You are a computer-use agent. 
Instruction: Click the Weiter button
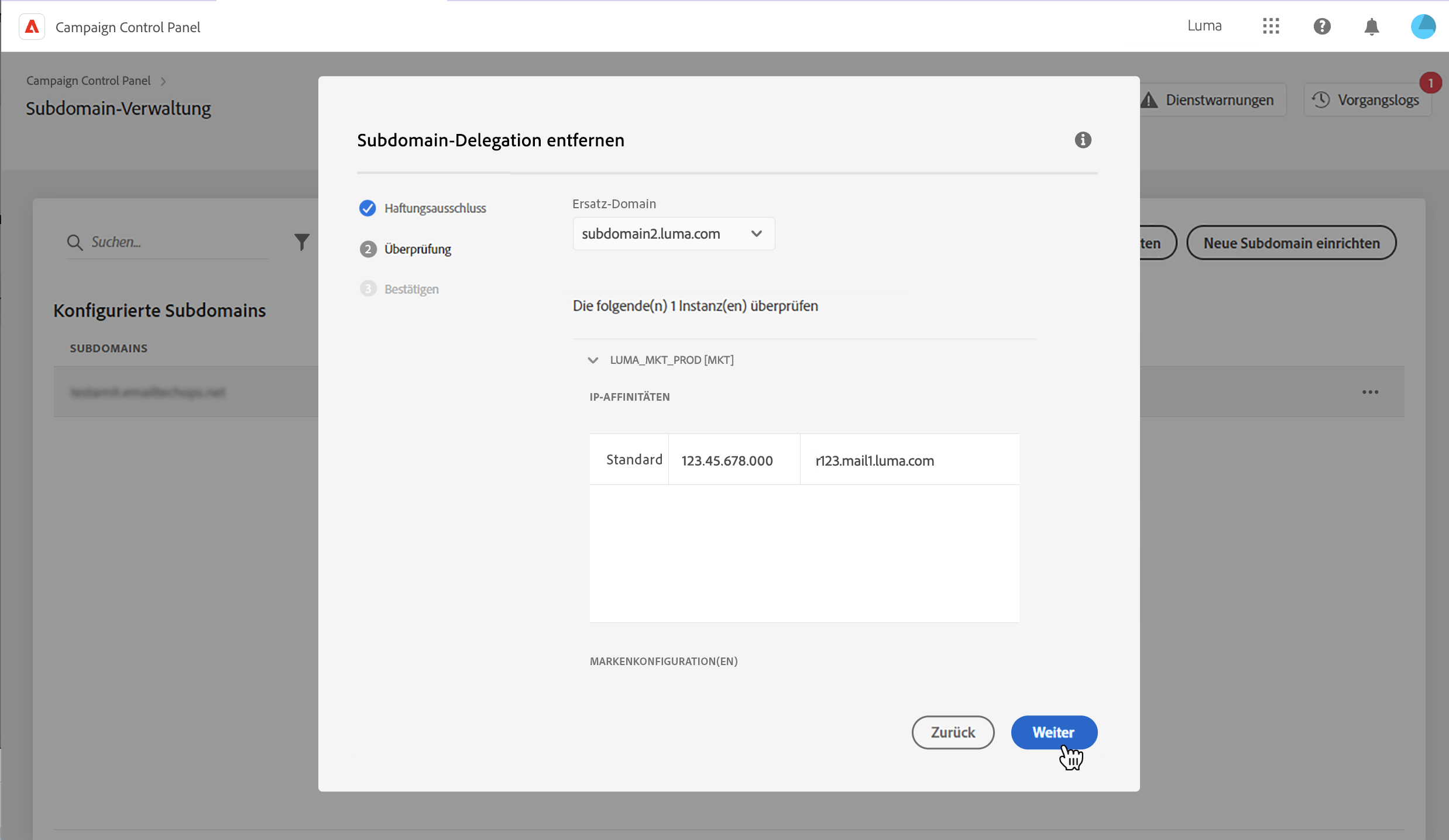point(1053,732)
